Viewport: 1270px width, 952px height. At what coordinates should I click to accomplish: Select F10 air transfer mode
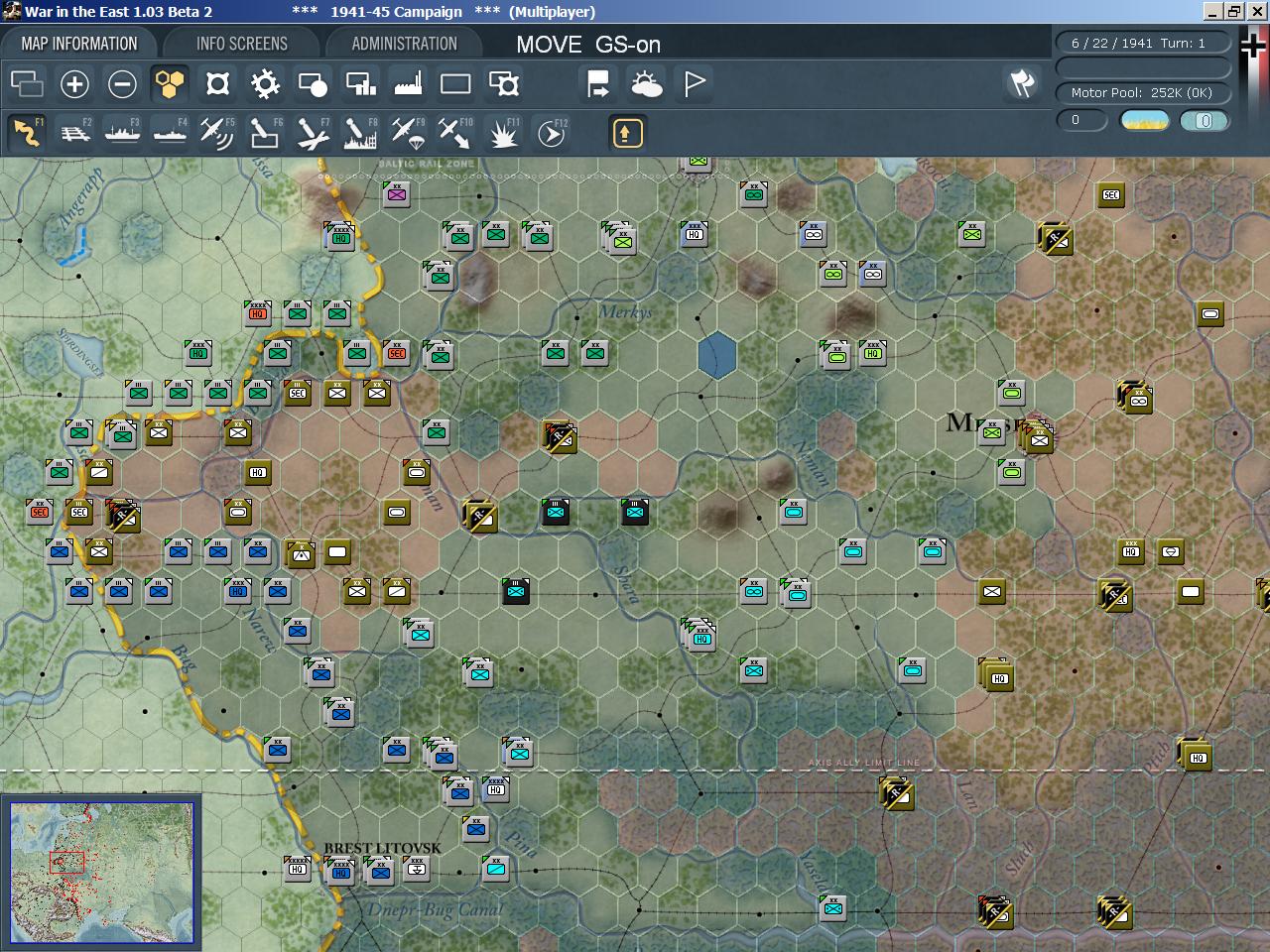pyautogui.click(x=455, y=133)
